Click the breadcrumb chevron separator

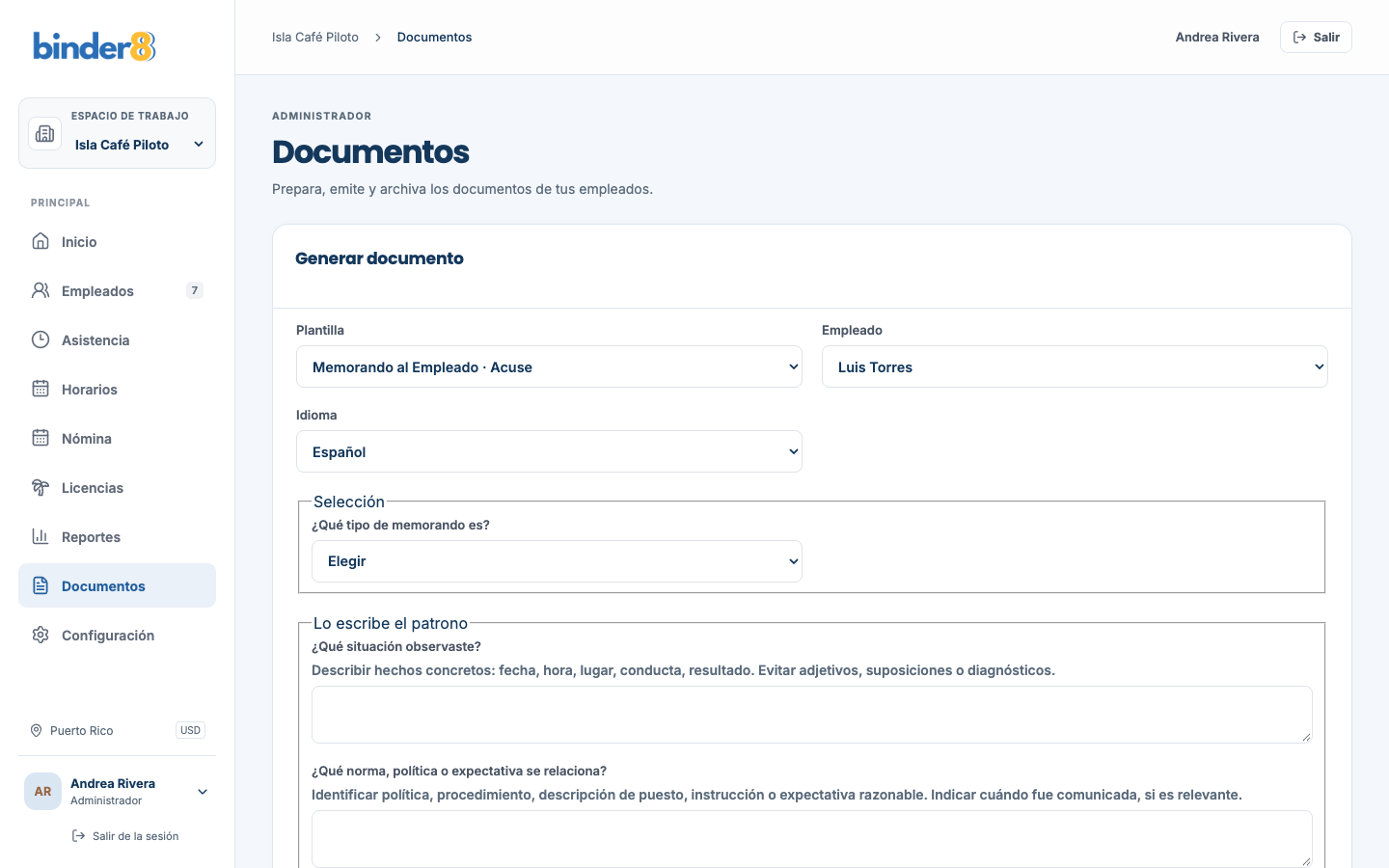378,38
